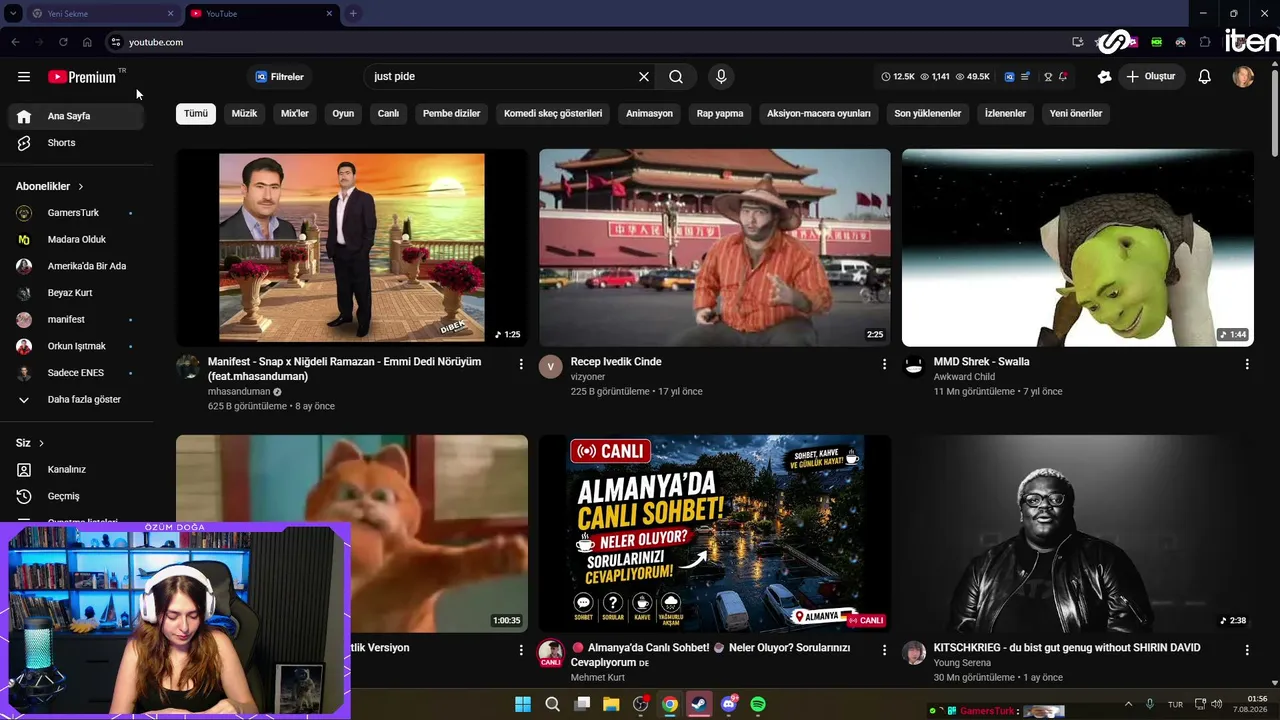Viewport: 1280px width, 720px height.
Task: Click the Shorts icon in the sidebar
Action: click(x=24, y=143)
